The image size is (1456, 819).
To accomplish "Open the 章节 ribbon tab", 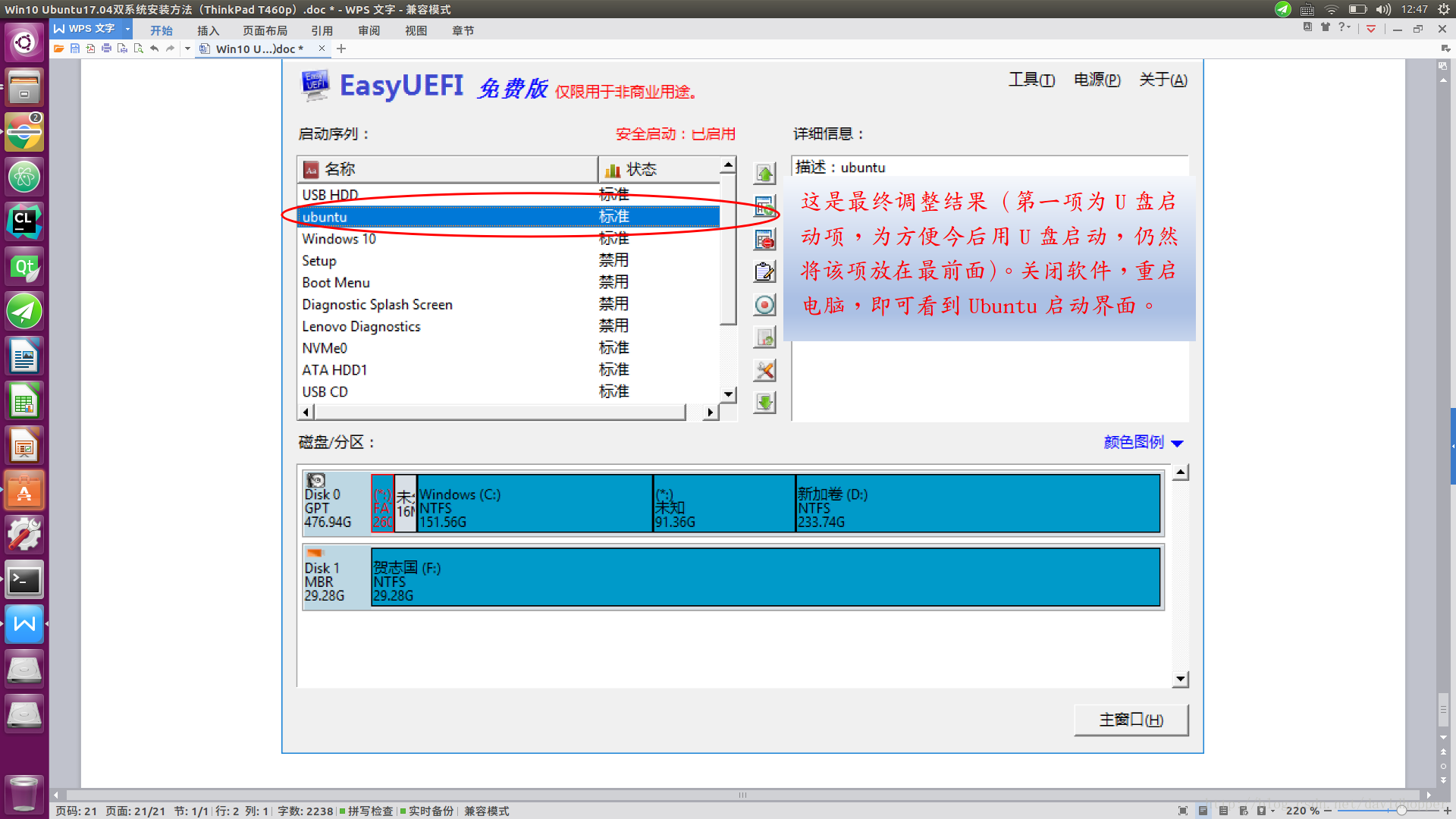I will click(463, 30).
